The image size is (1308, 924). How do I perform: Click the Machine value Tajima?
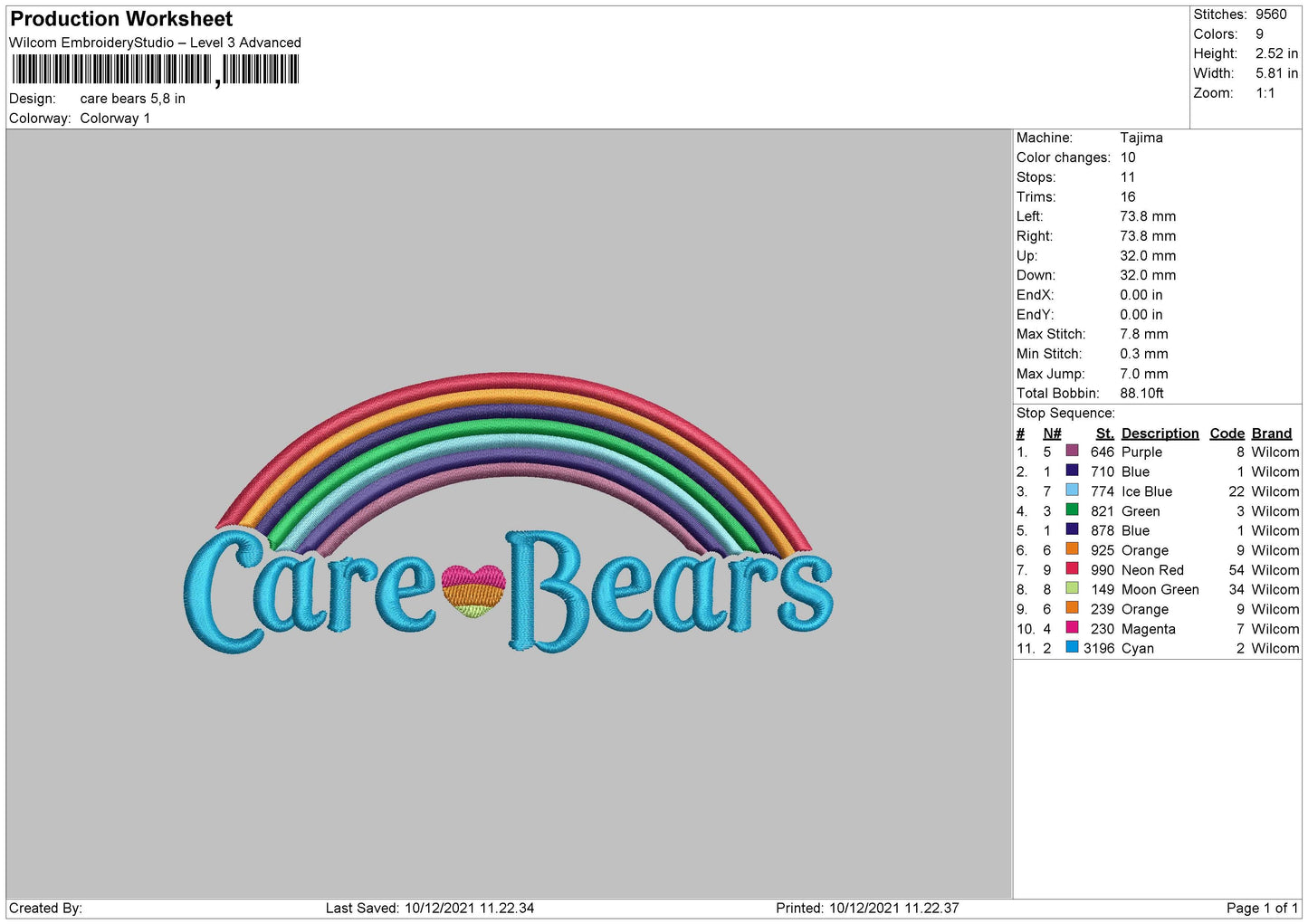coord(1141,138)
